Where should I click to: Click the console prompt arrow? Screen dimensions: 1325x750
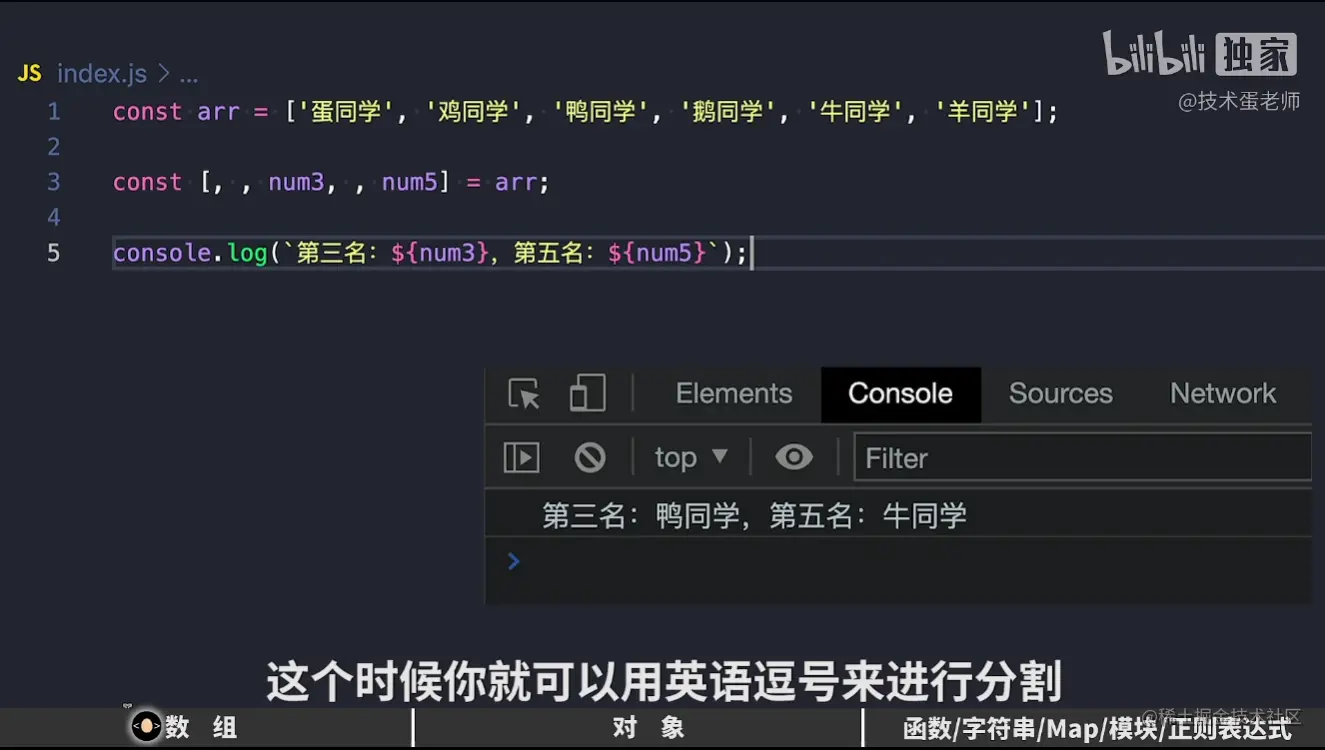click(x=512, y=561)
